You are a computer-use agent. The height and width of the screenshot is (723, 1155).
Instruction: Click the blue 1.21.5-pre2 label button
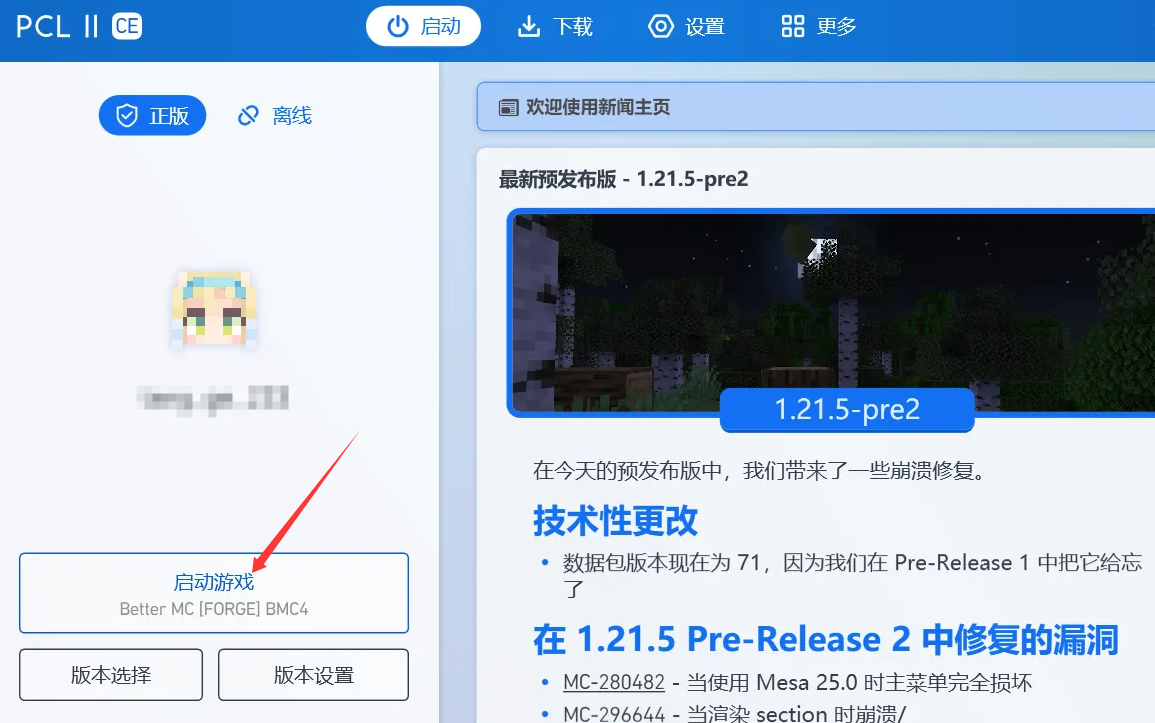(x=847, y=409)
